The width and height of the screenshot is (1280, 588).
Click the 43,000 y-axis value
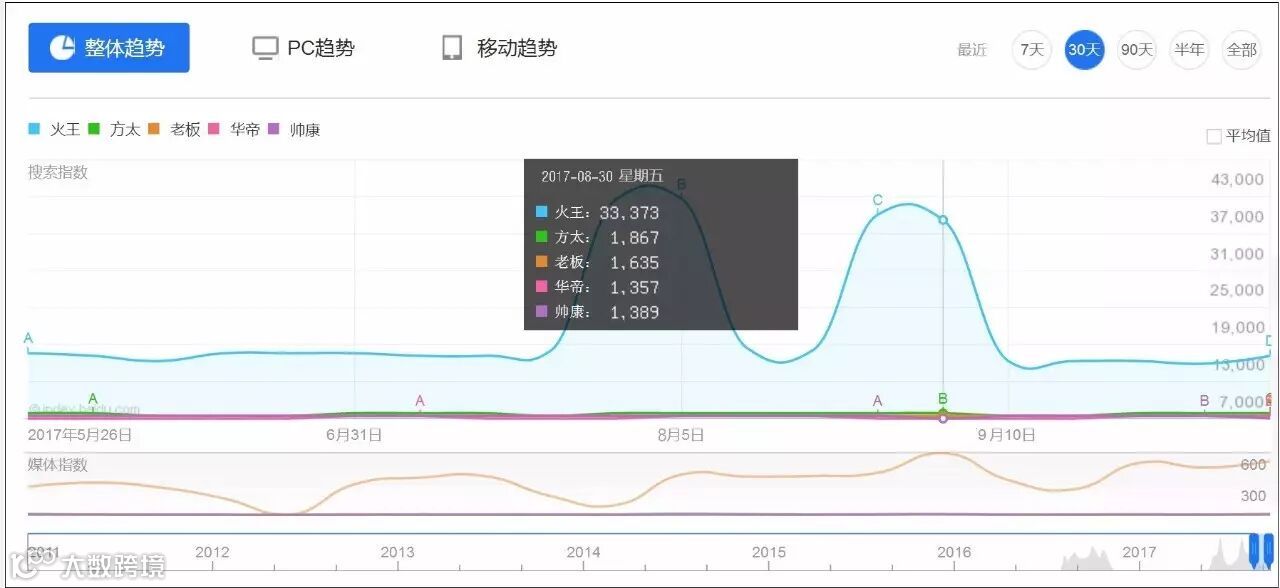[x=1238, y=179]
